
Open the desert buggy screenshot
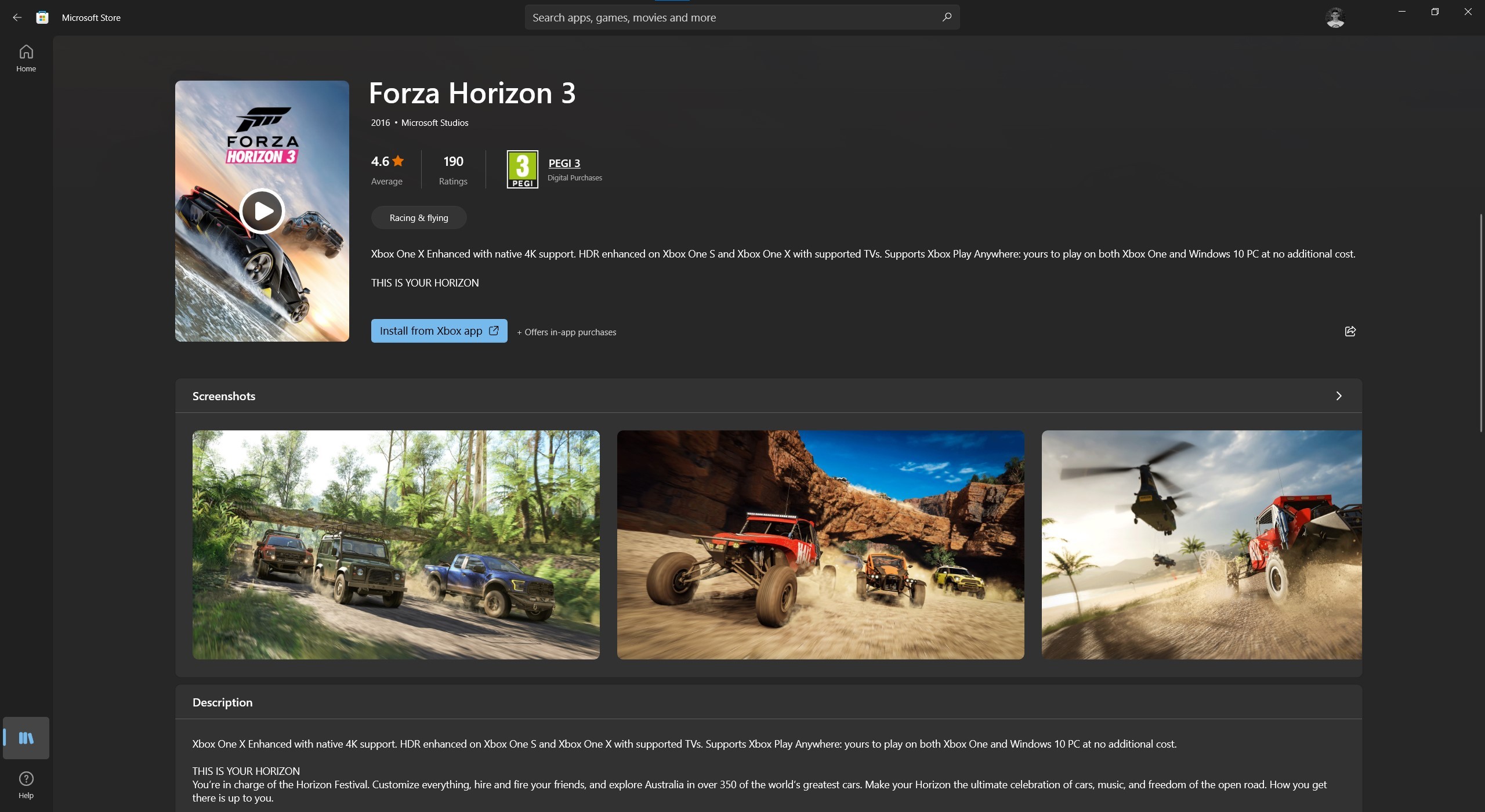tap(821, 545)
